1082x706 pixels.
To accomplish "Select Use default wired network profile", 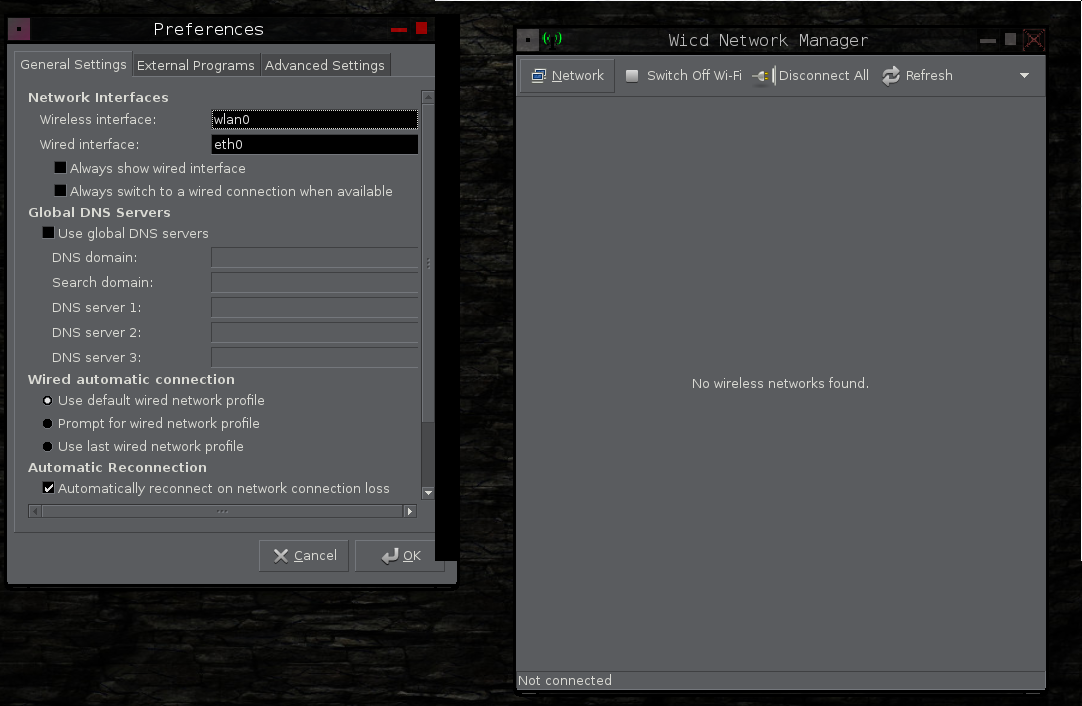I will point(48,400).
